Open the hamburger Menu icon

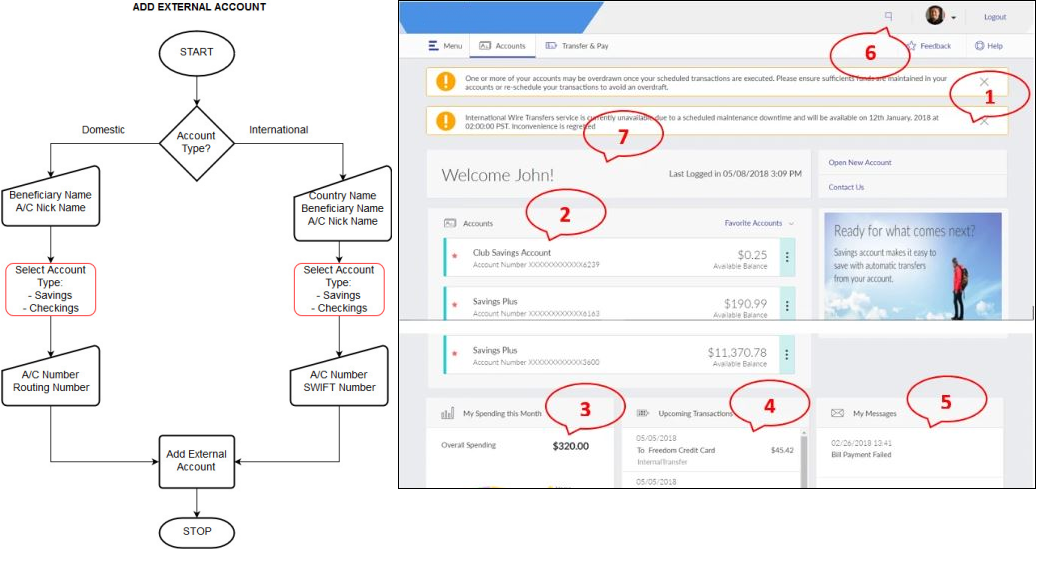pos(433,46)
